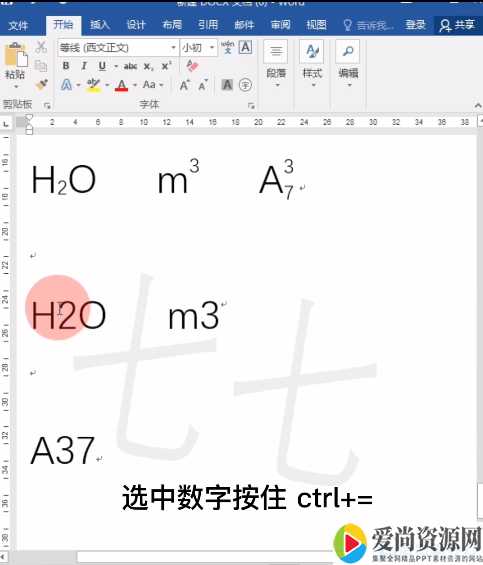This screenshot has height=565, width=483.
Task: Open the Editing group button
Action: pos(348,64)
